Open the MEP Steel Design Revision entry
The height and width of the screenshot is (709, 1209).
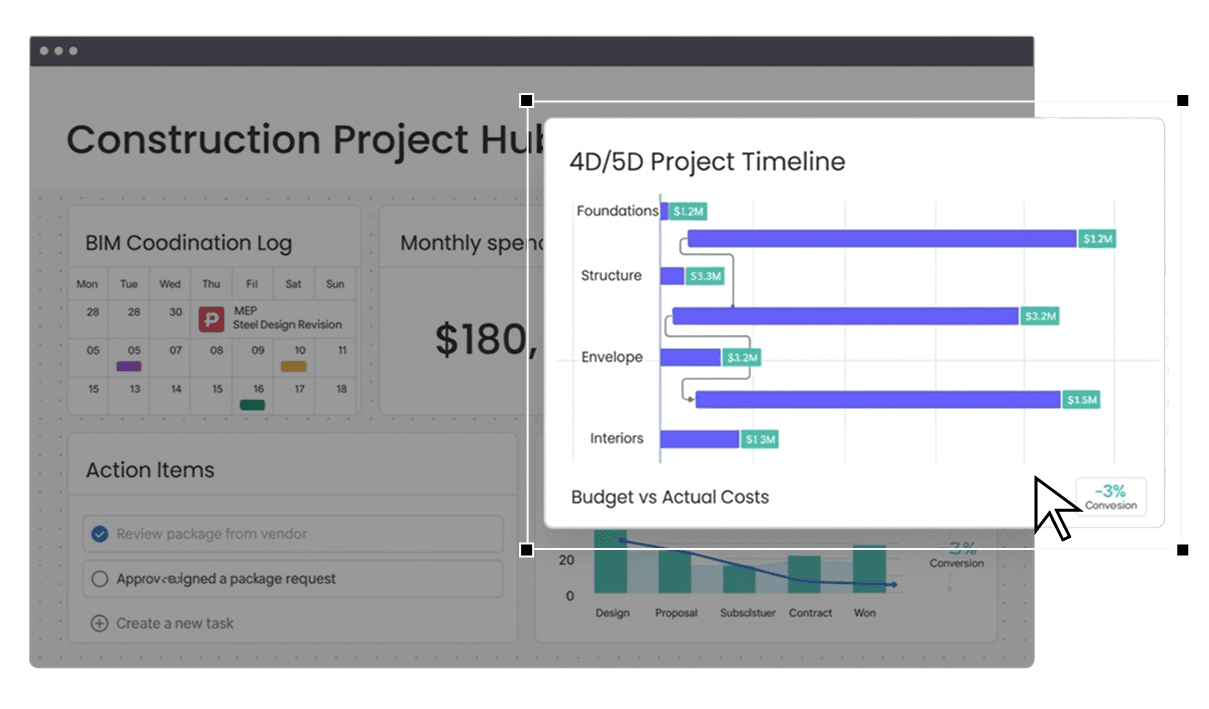point(287,318)
